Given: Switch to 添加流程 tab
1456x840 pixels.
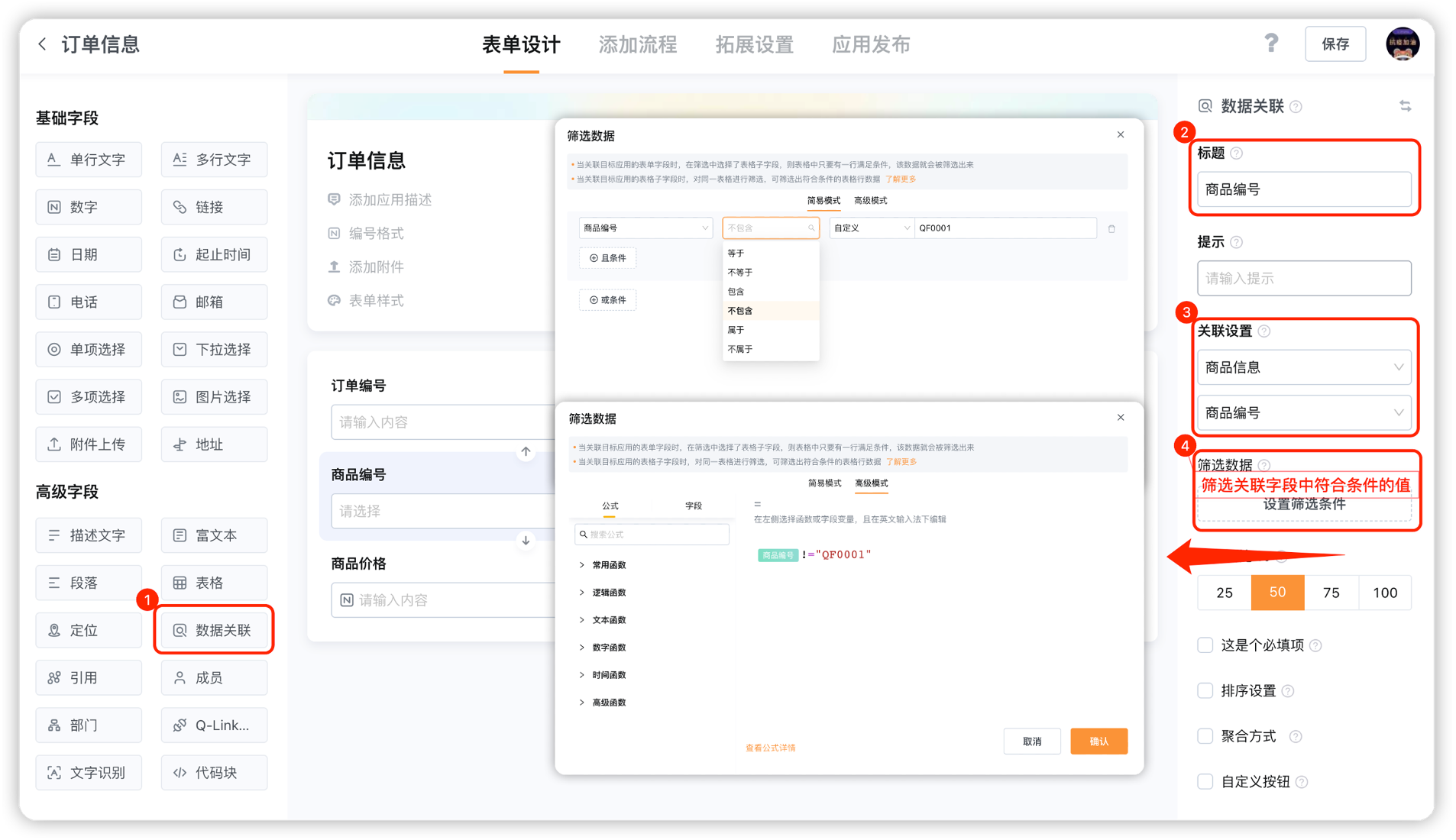Looking at the screenshot, I should click(x=637, y=44).
